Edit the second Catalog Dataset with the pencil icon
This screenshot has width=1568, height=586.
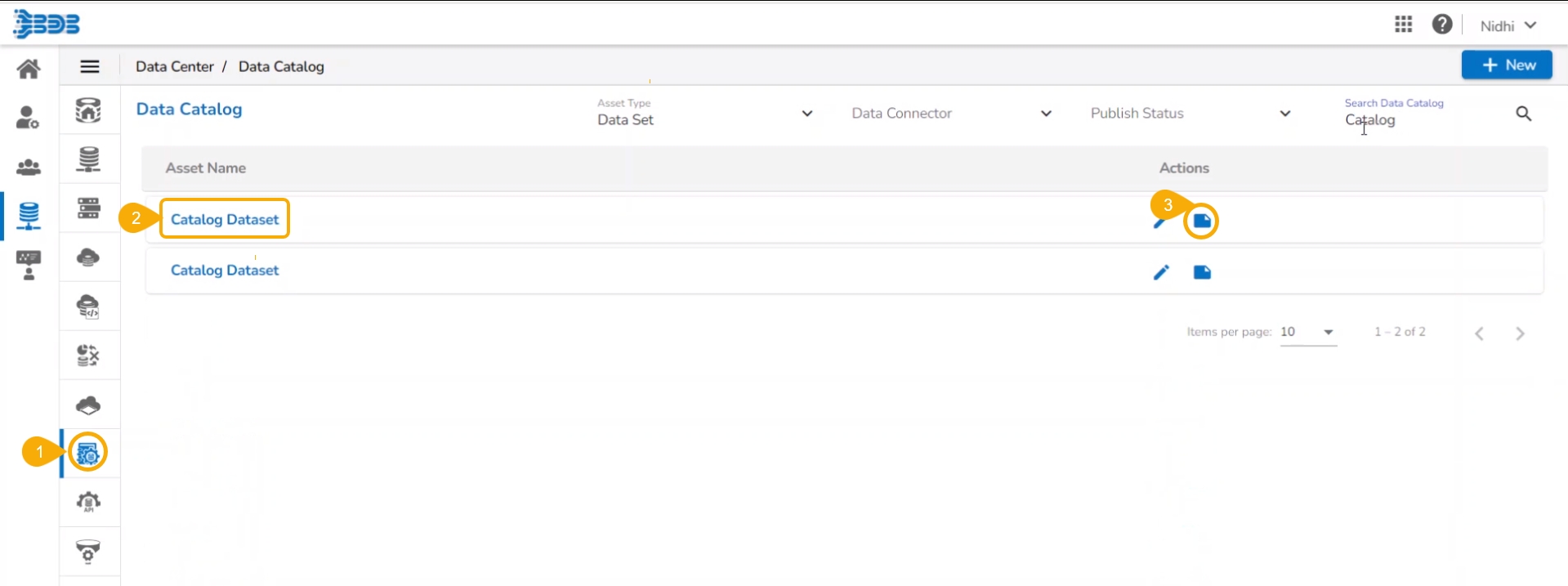point(1161,272)
